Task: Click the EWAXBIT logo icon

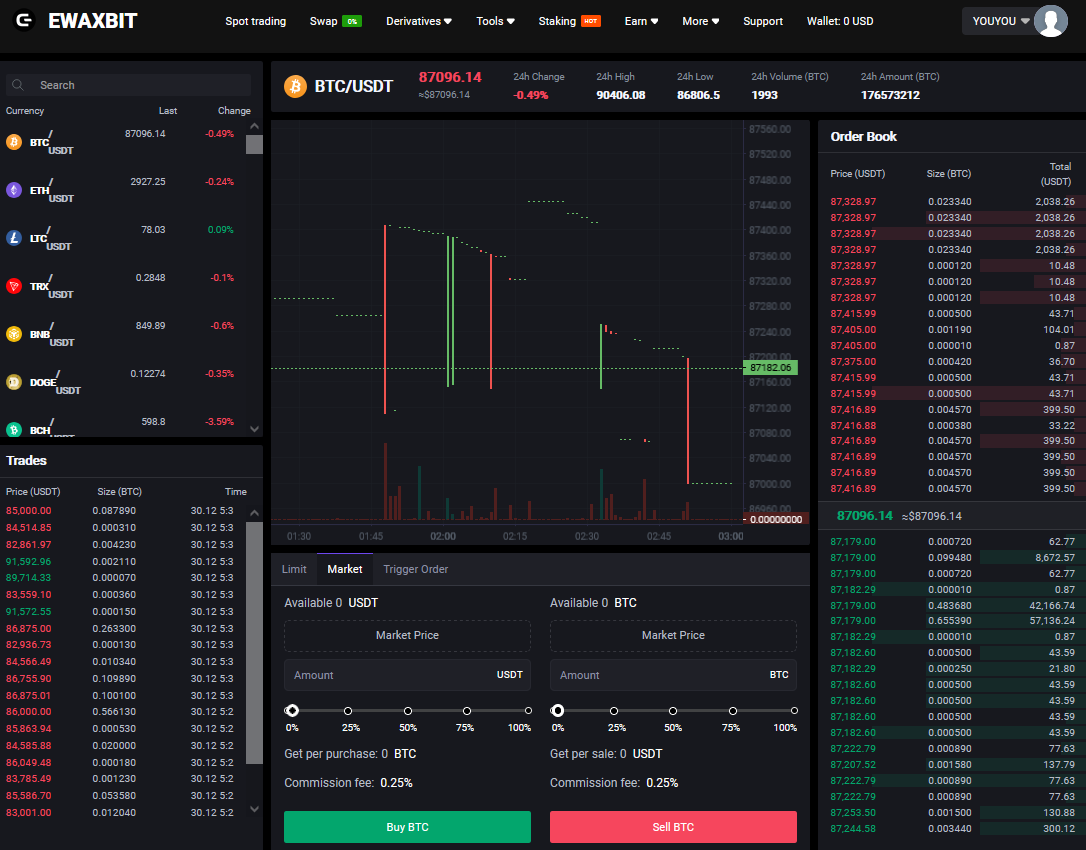Action: [25, 21]
